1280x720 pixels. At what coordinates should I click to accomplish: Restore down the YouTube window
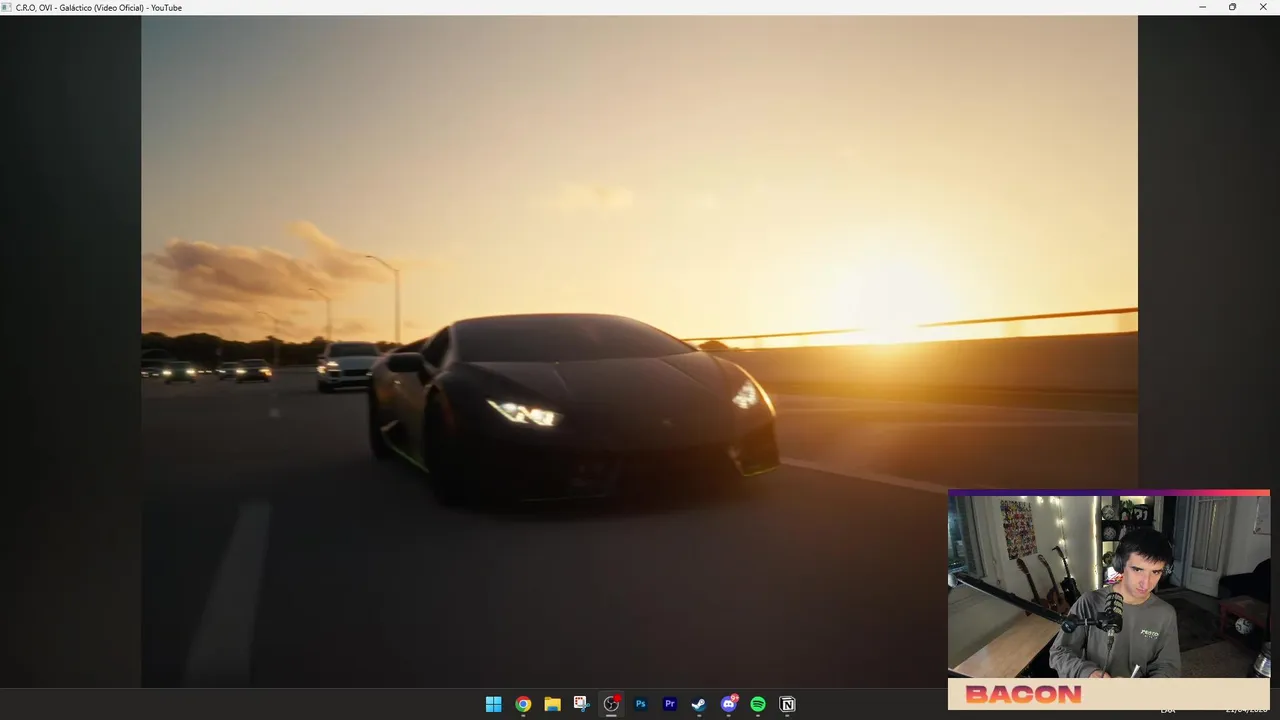[x=1232, y=7]
